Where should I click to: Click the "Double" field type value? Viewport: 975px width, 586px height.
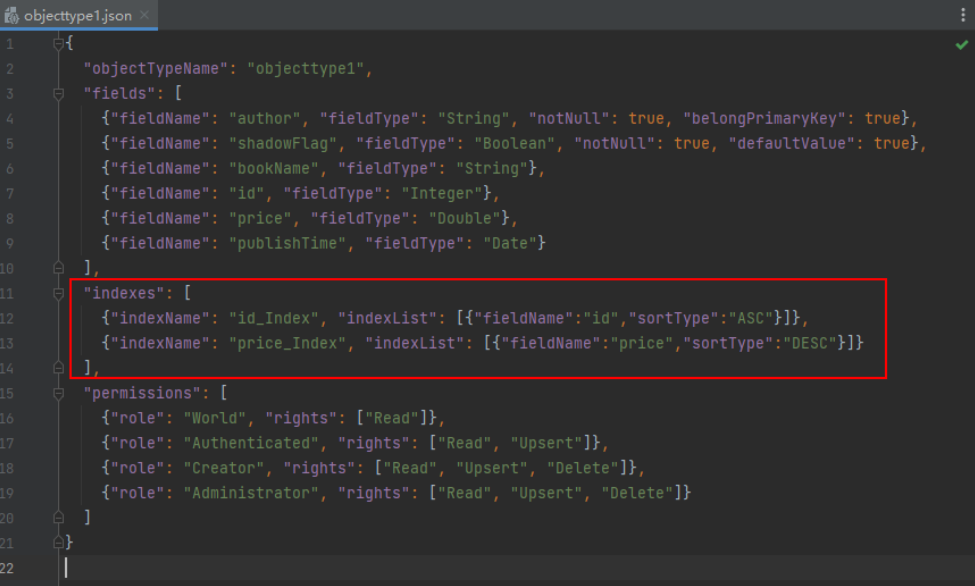click(464, 218)
